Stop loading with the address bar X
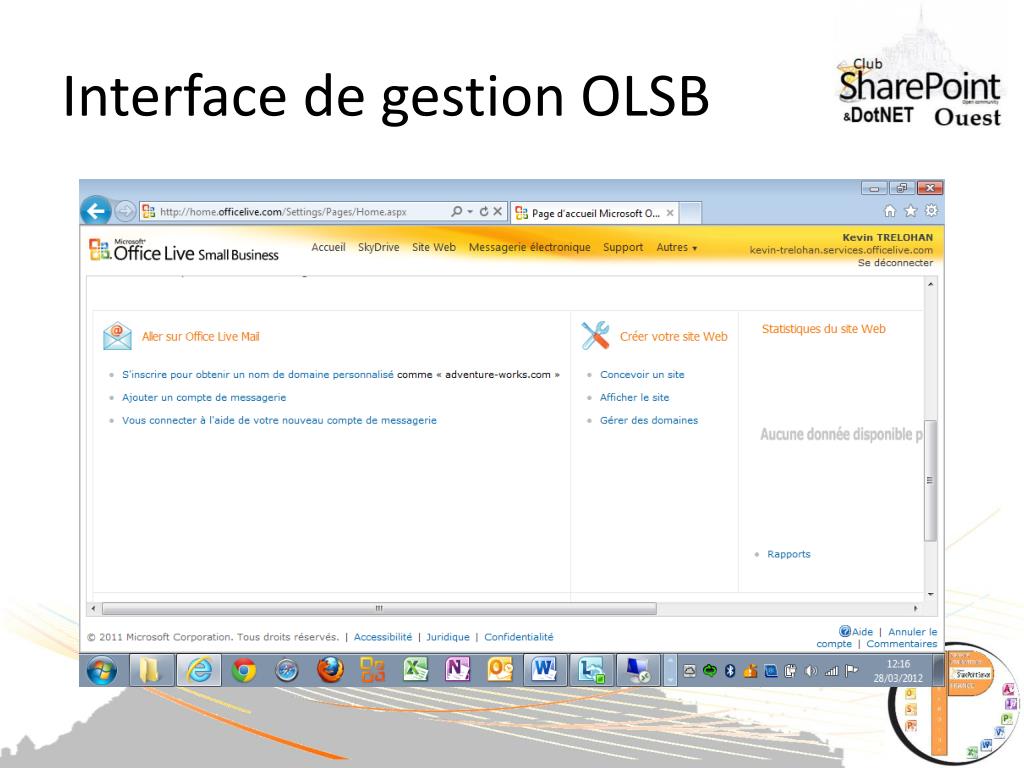This screenshot has width=1024, height=768. pyautogui.click(x=498, y=211)
